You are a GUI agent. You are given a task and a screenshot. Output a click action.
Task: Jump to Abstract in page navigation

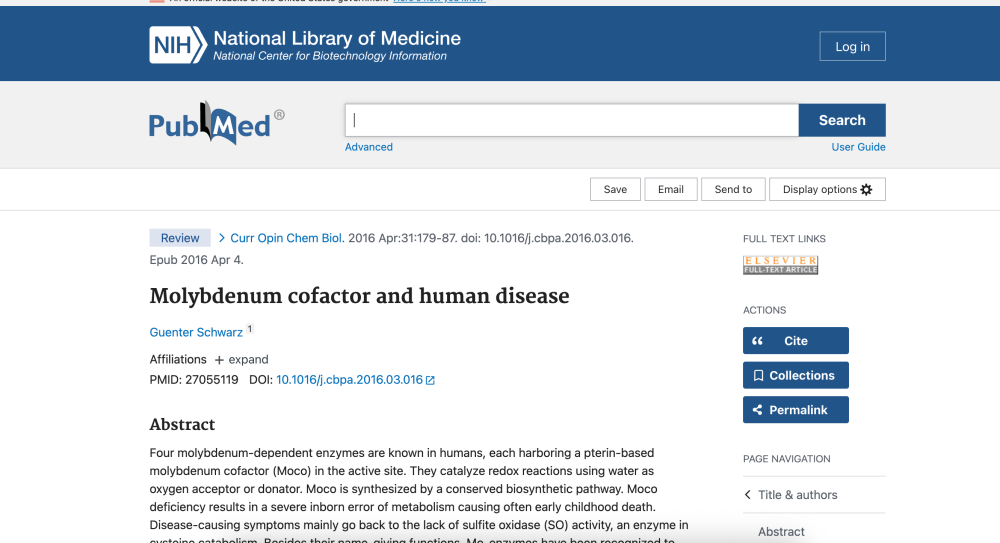point(781,532)
